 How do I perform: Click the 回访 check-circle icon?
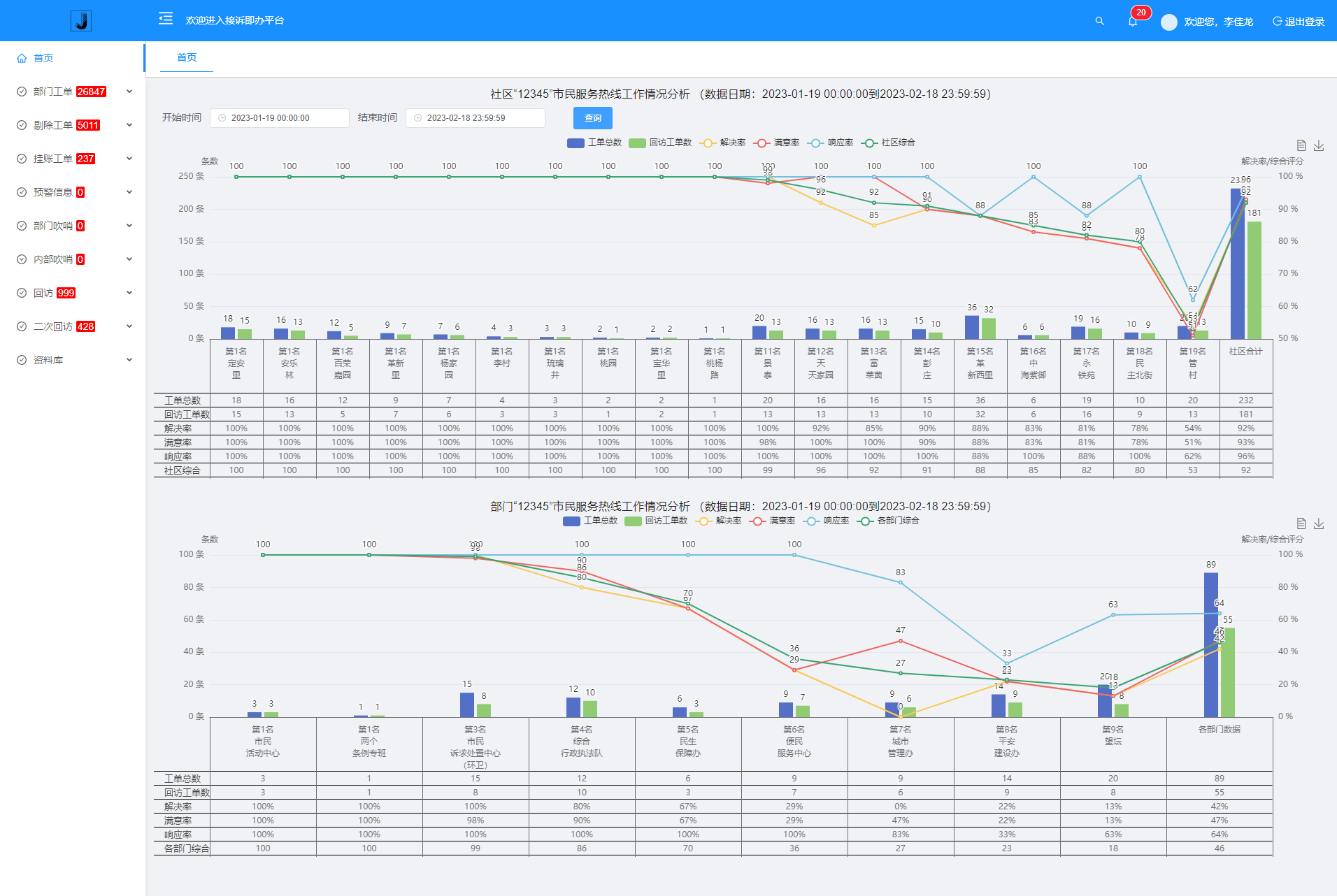[22, 293]
